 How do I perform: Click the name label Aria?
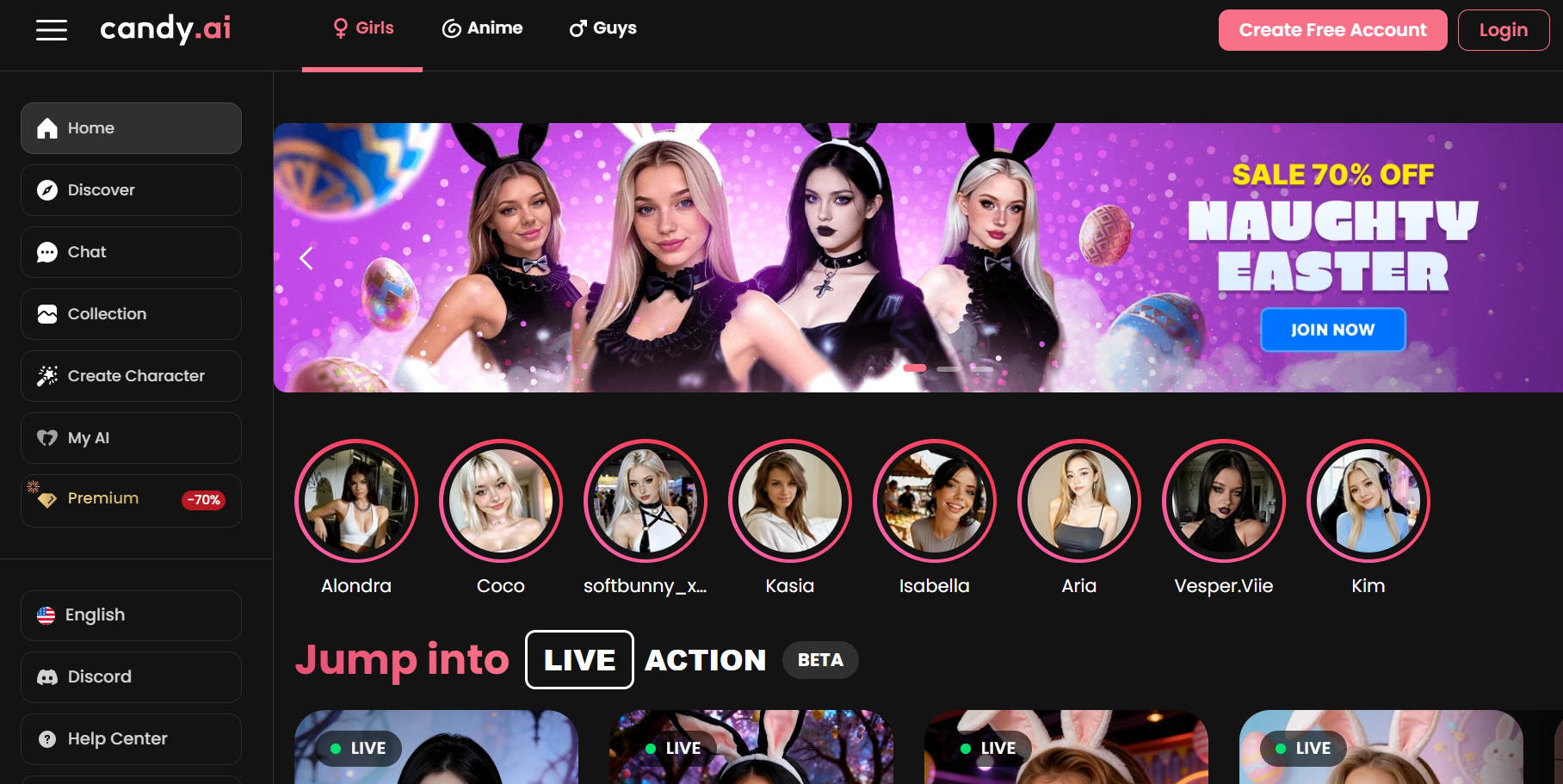tap(1079, 586)
